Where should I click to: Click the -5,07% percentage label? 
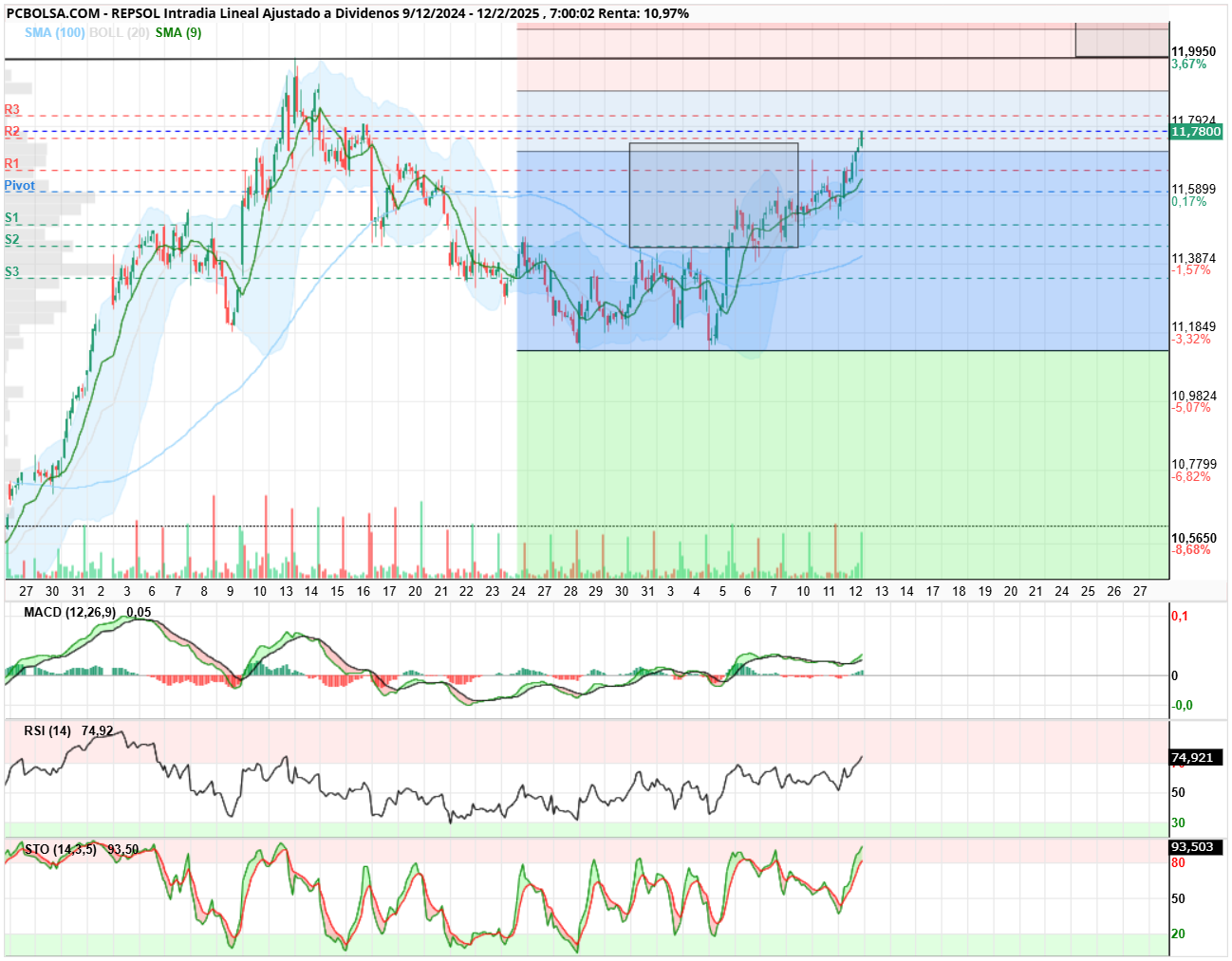pyautogui.click(x=1191, y=408)
